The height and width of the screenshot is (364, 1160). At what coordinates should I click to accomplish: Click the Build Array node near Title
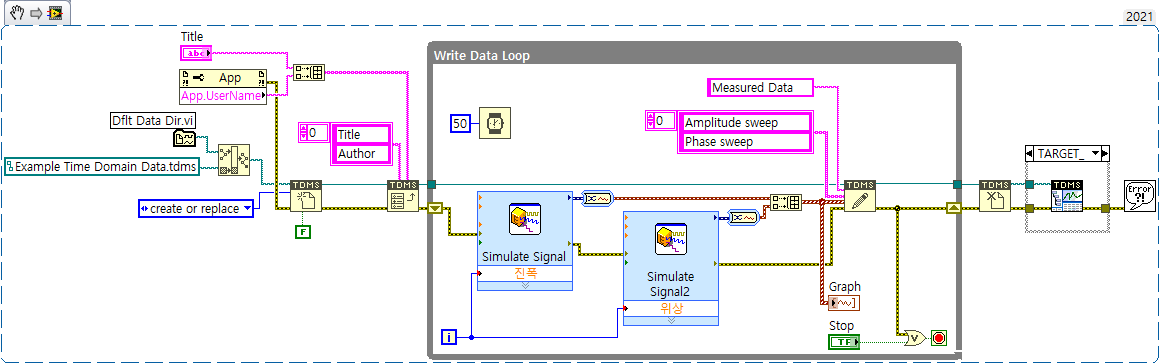point(308,72)
